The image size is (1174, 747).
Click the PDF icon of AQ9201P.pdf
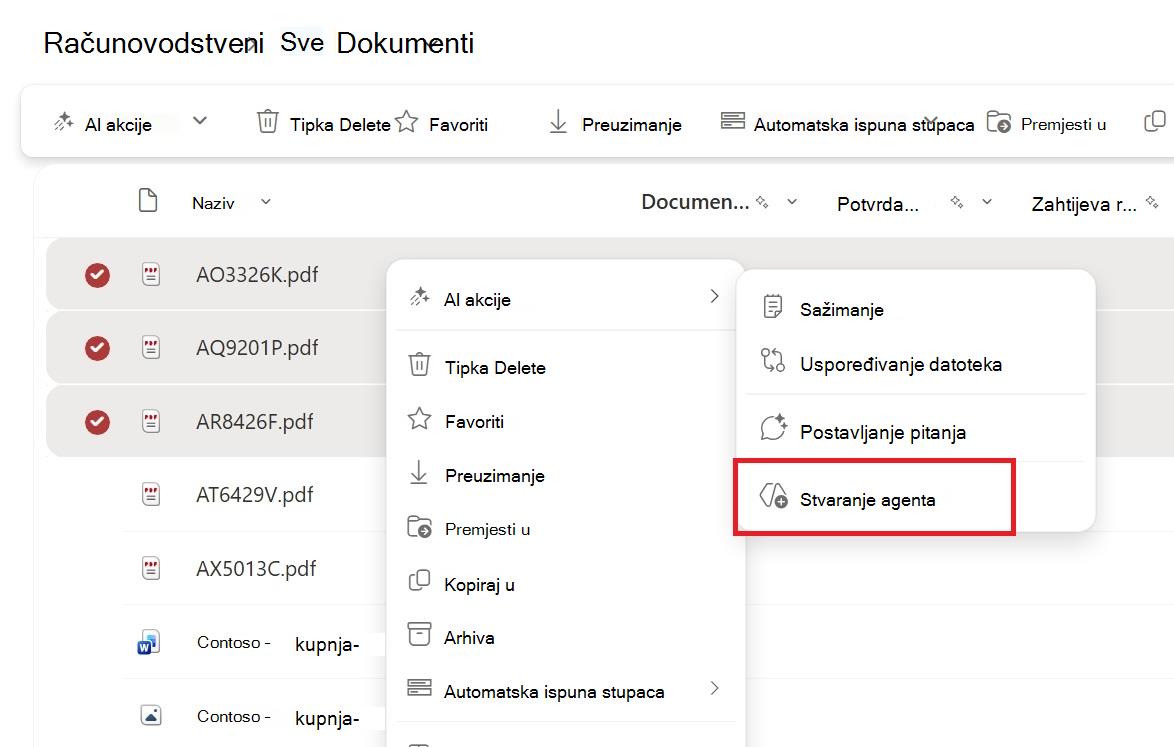coord(151,348)
